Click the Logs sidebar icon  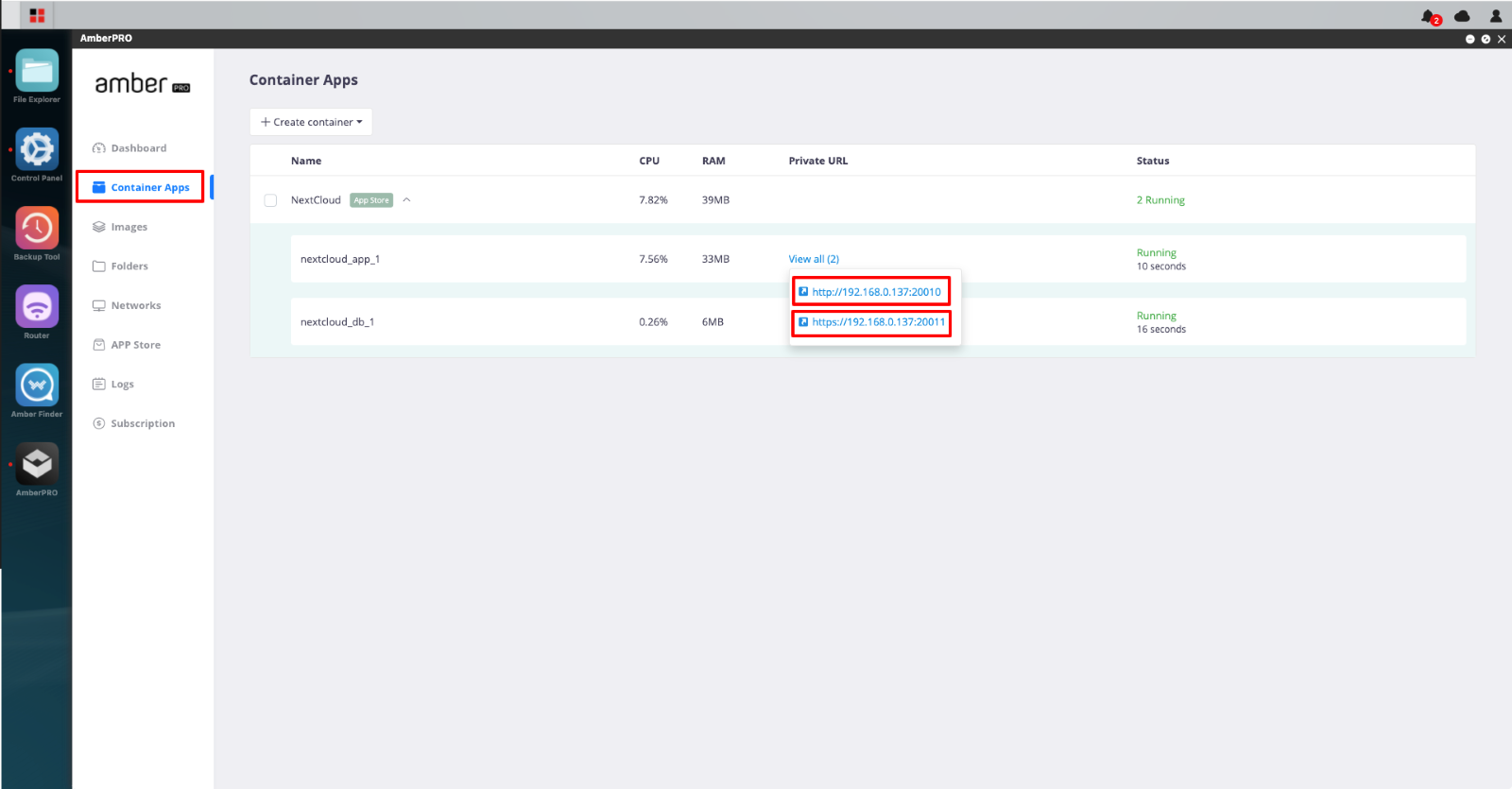click(98, 384)
